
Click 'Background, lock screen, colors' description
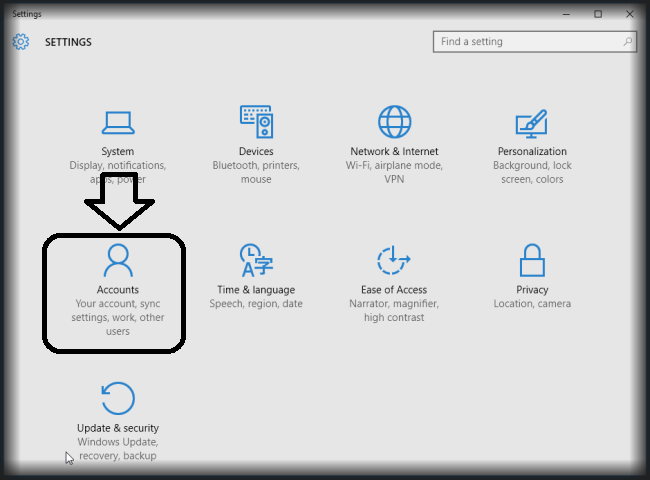532,172
